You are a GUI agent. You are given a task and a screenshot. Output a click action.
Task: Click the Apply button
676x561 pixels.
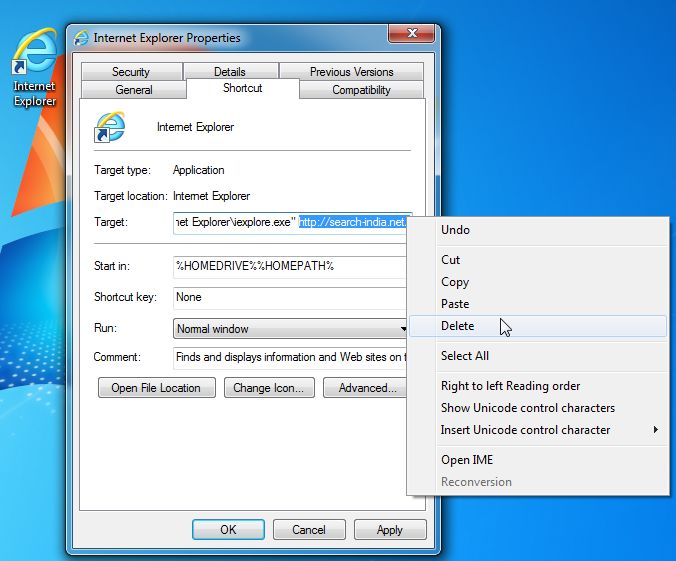[x=390, y=530]
